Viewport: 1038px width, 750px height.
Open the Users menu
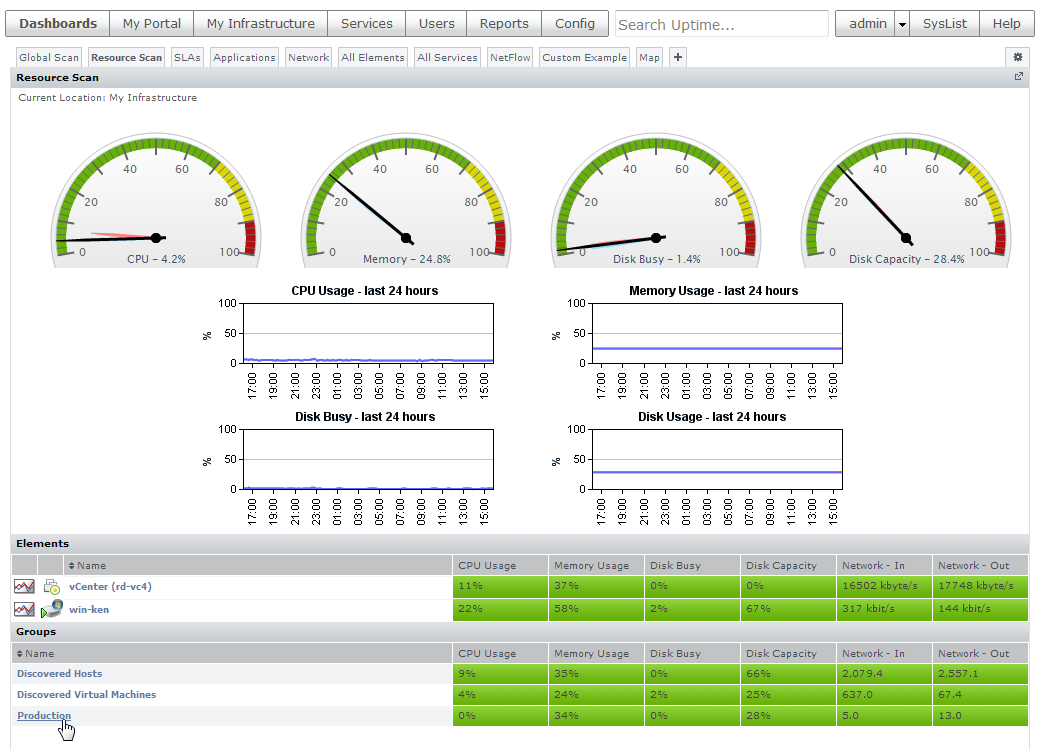436,24
